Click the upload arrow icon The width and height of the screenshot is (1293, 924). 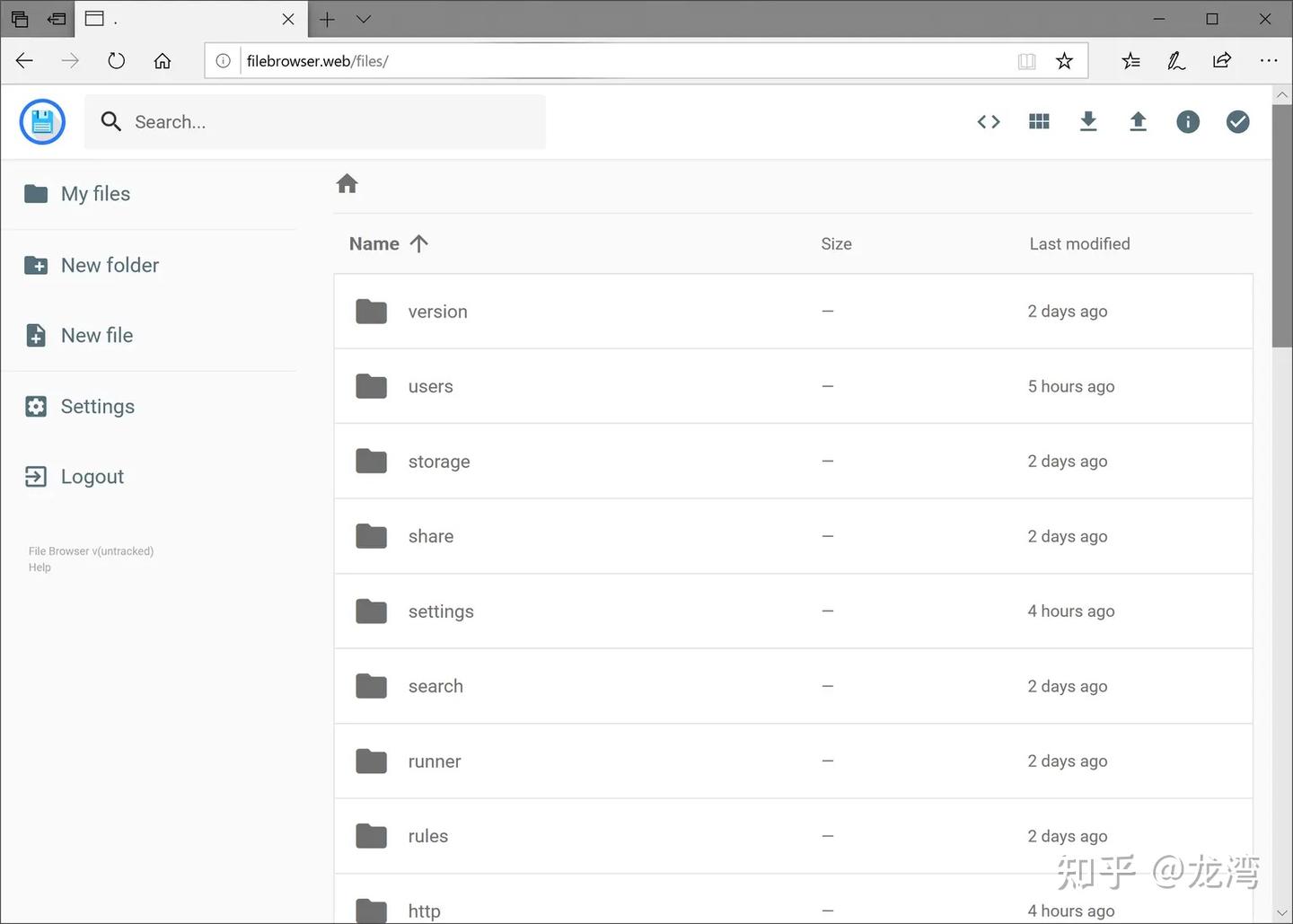tap(1138, 122)
